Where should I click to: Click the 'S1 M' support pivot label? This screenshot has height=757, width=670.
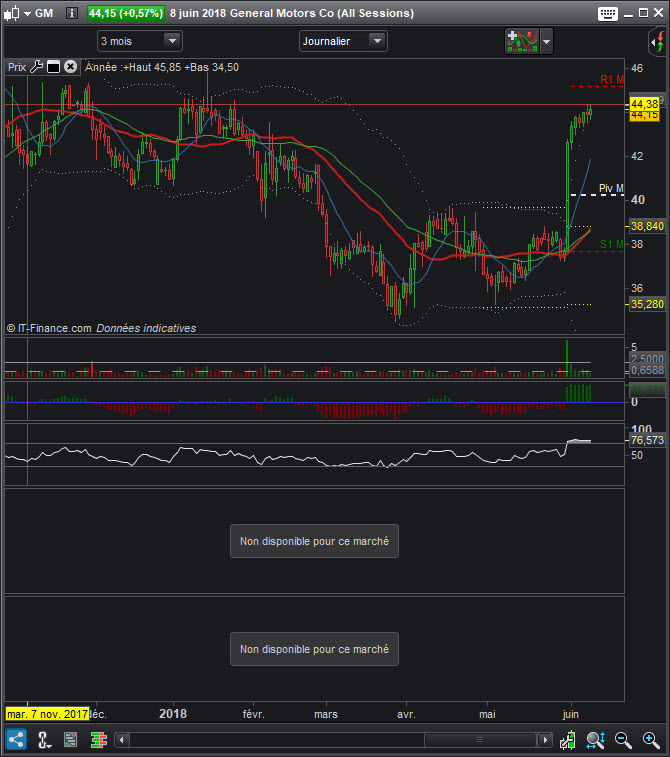click(612, 244)
